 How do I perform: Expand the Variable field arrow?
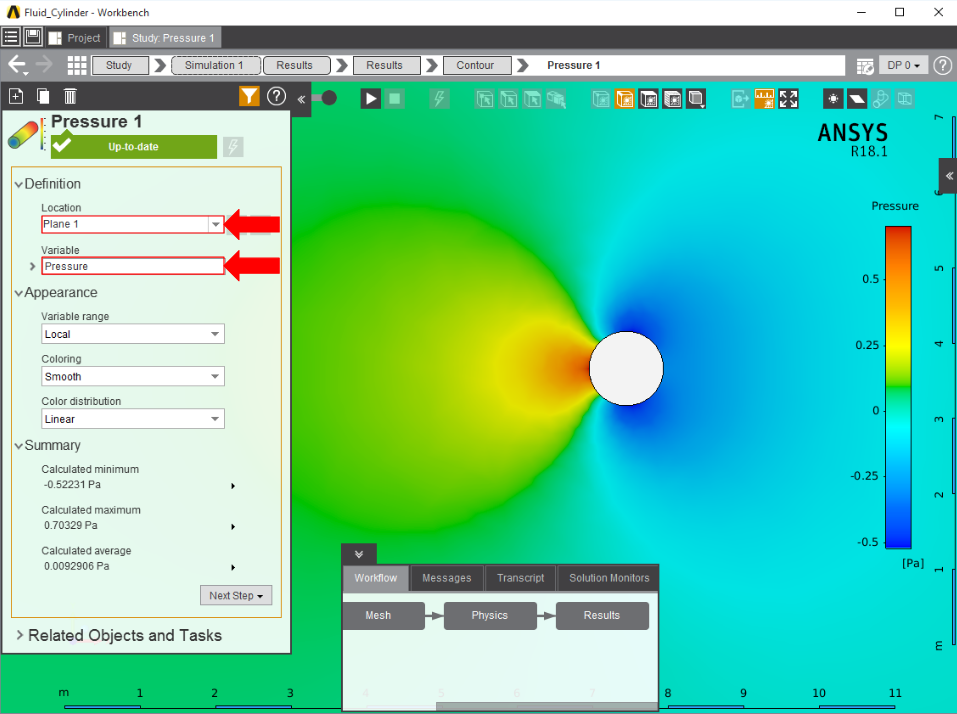[x=32, y=266]
